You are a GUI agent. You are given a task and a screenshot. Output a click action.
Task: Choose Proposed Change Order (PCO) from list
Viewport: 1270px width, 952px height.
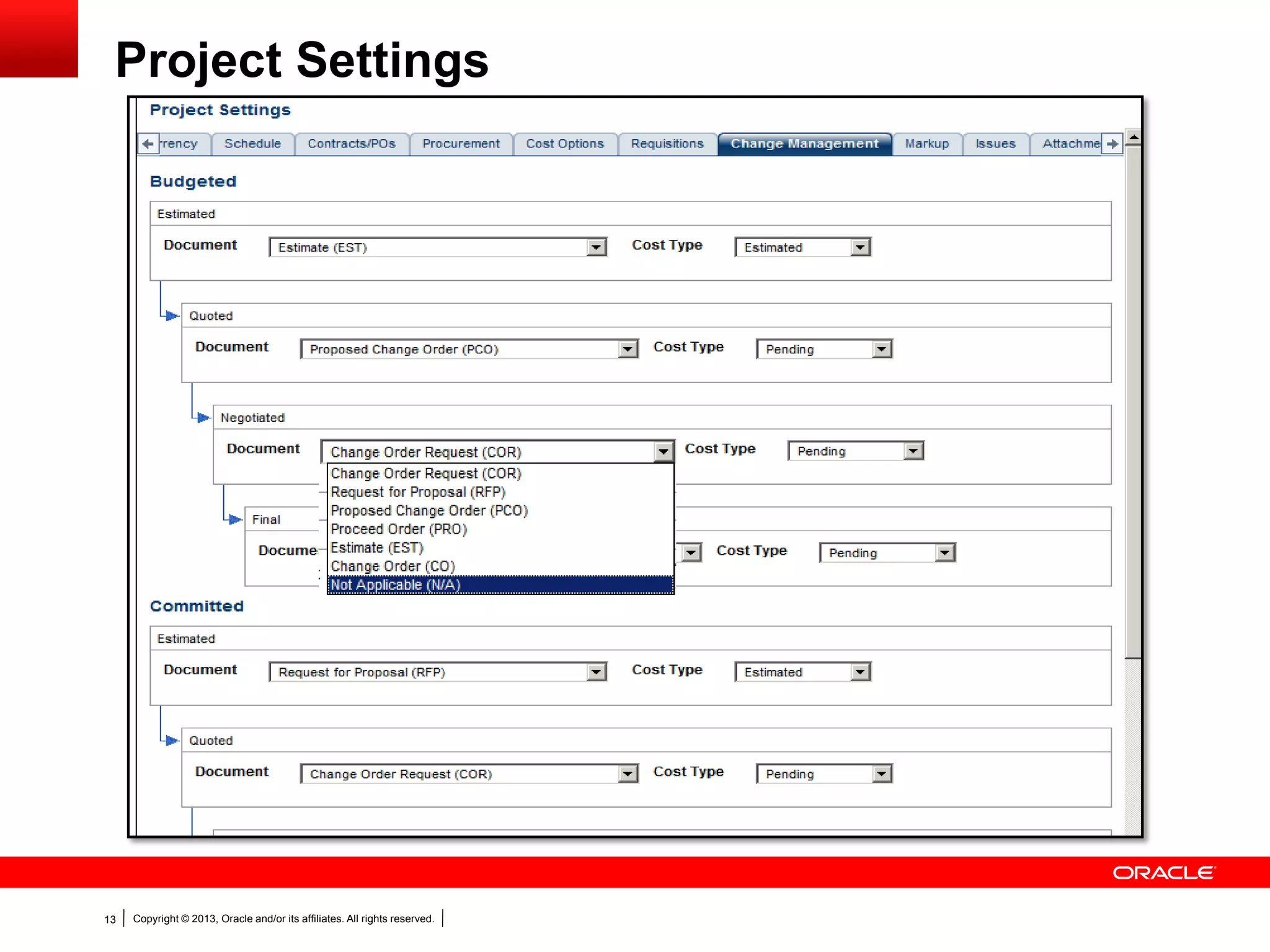coord(500,511)
